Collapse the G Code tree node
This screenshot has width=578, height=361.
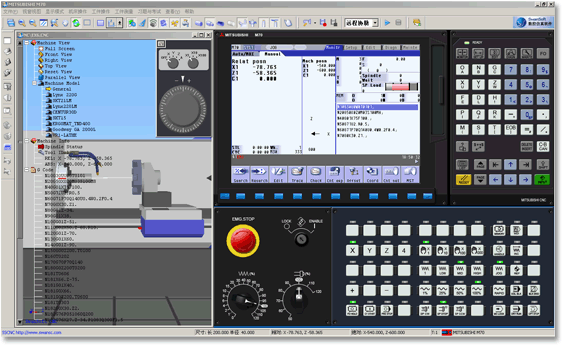[x=27, y=170]
